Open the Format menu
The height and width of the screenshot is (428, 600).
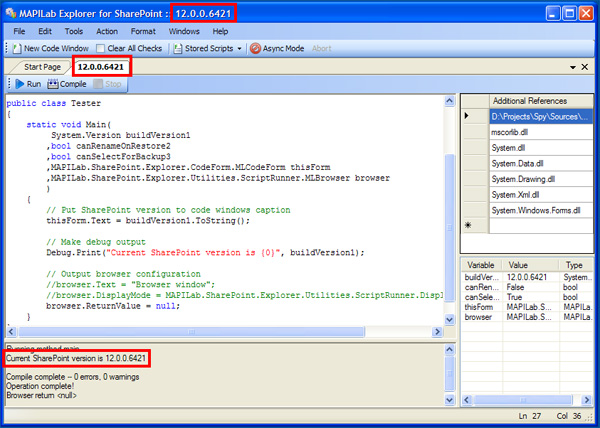(x=143, y=31)
